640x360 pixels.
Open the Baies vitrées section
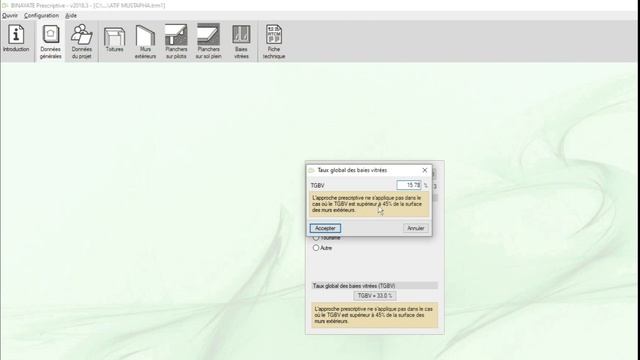241,41
